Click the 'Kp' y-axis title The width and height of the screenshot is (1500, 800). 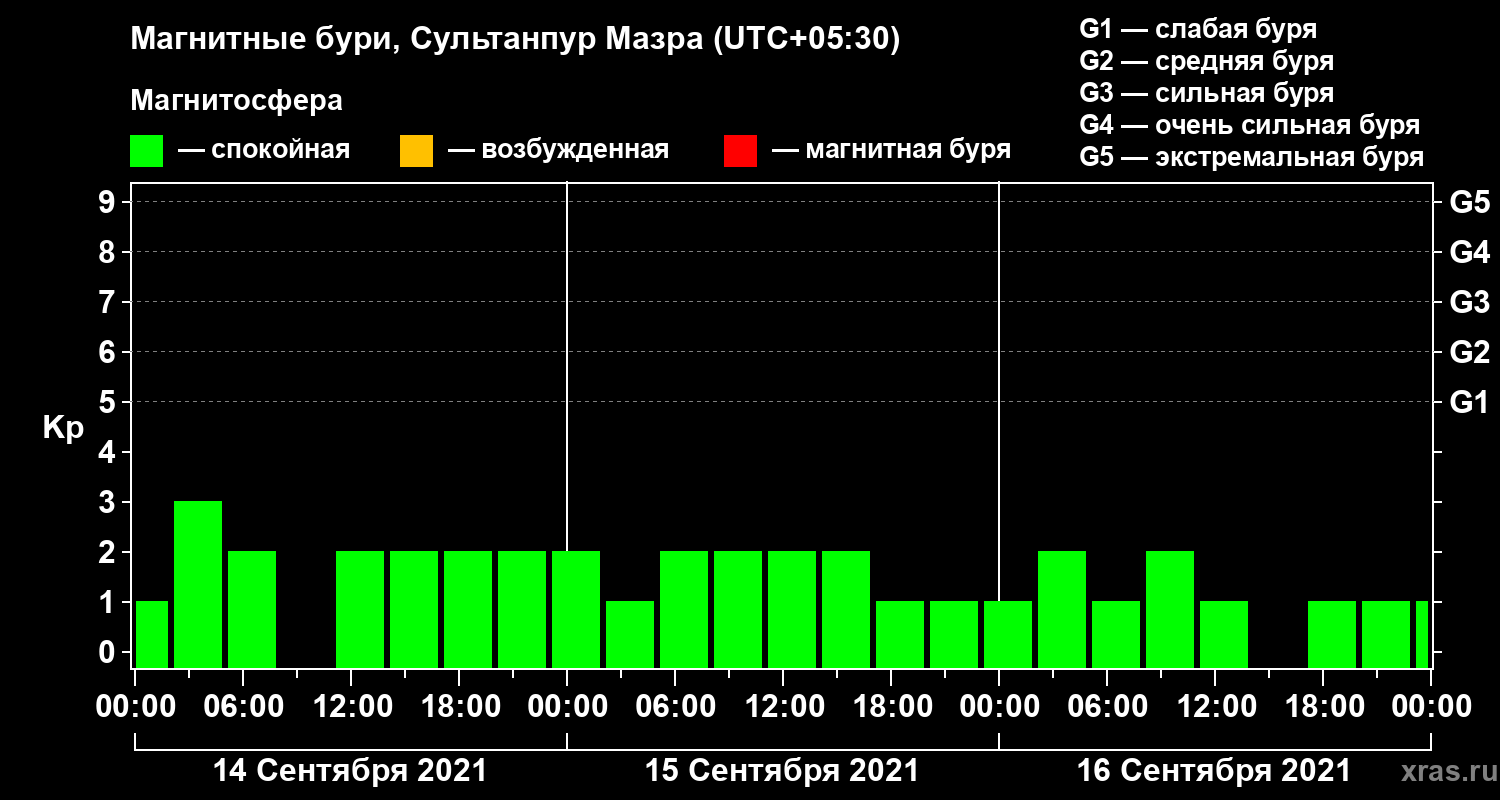(x=63, y=428)
